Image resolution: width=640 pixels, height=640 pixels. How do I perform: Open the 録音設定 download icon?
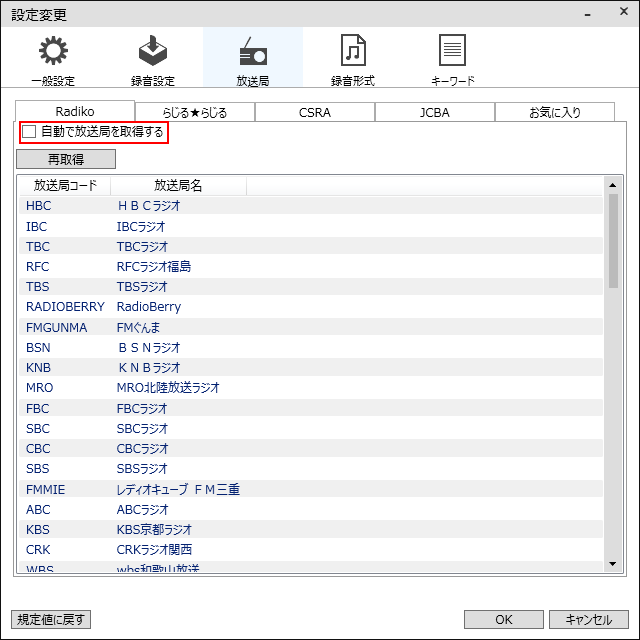pos(153,51)
